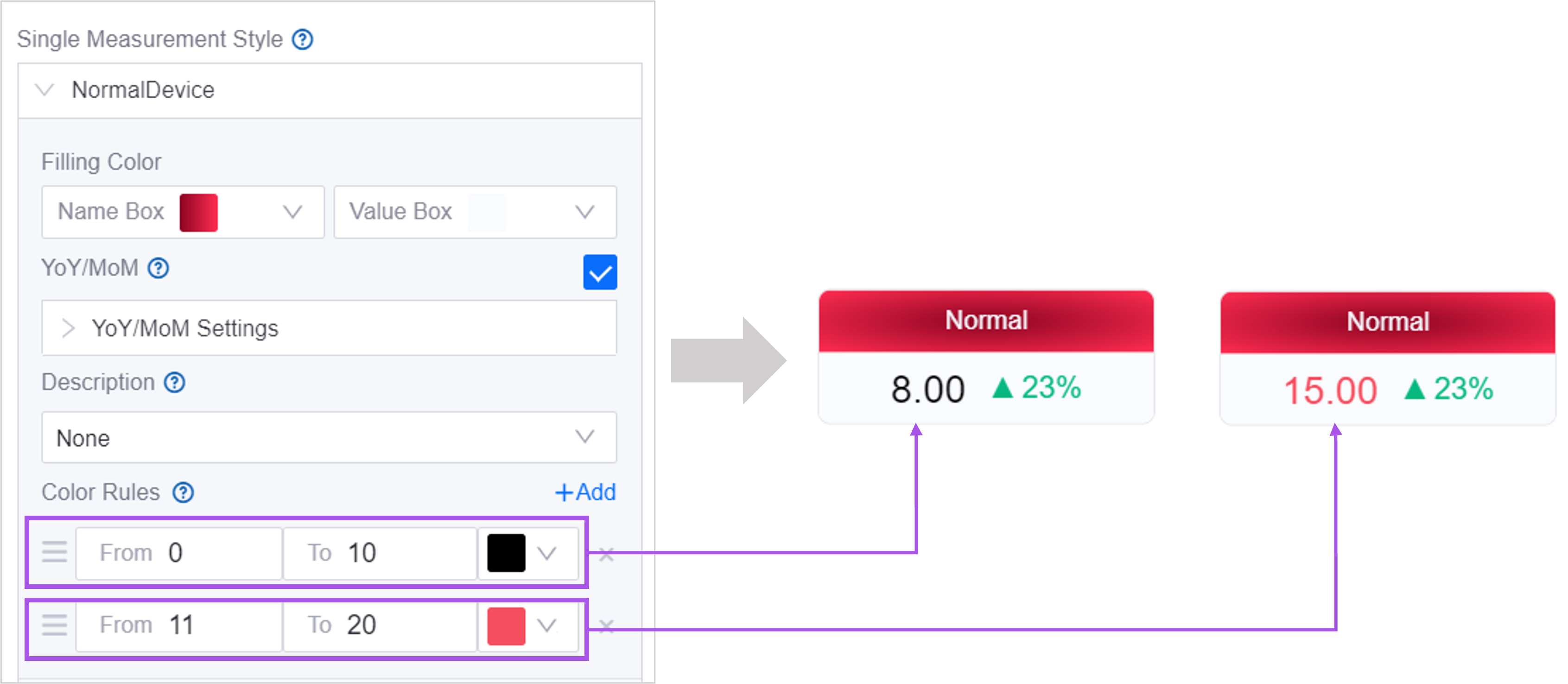This screenshot has height=684, width=1568.
Task: Add a new color rule
Action: [x=585, y=492]
